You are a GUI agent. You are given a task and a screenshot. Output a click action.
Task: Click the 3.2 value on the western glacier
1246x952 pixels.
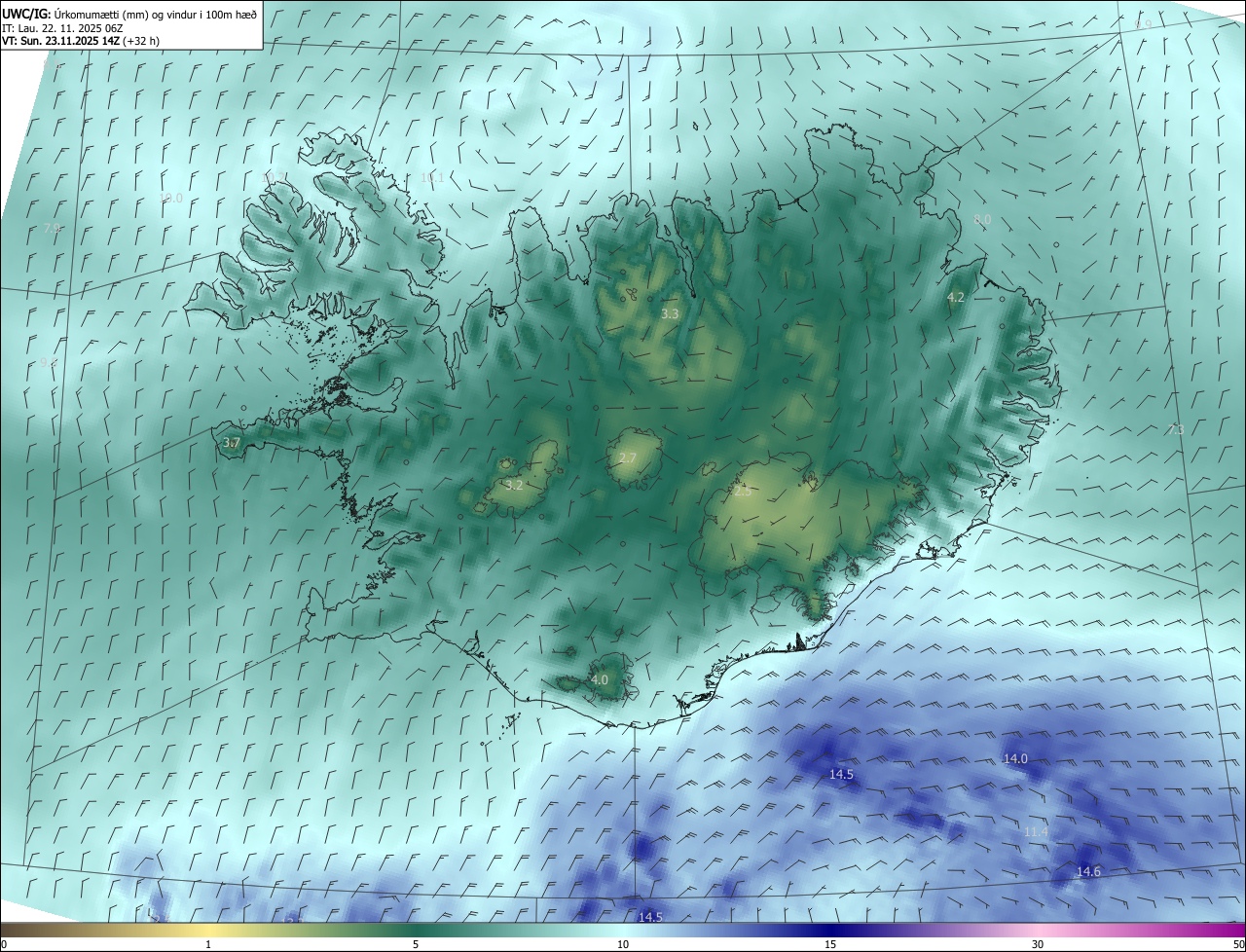coord(514,484)
